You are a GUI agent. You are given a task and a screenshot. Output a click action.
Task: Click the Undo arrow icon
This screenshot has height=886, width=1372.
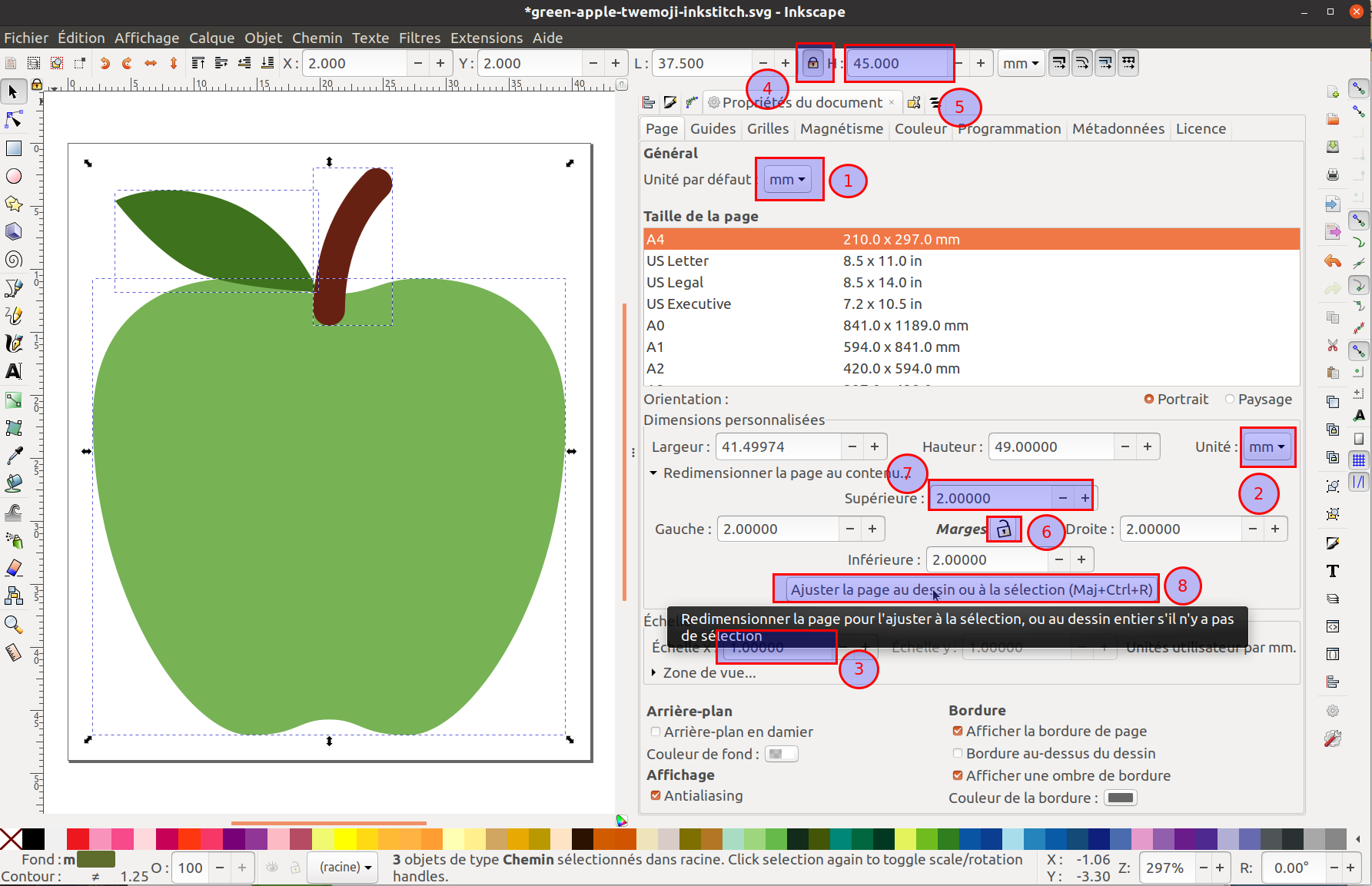1333,261
